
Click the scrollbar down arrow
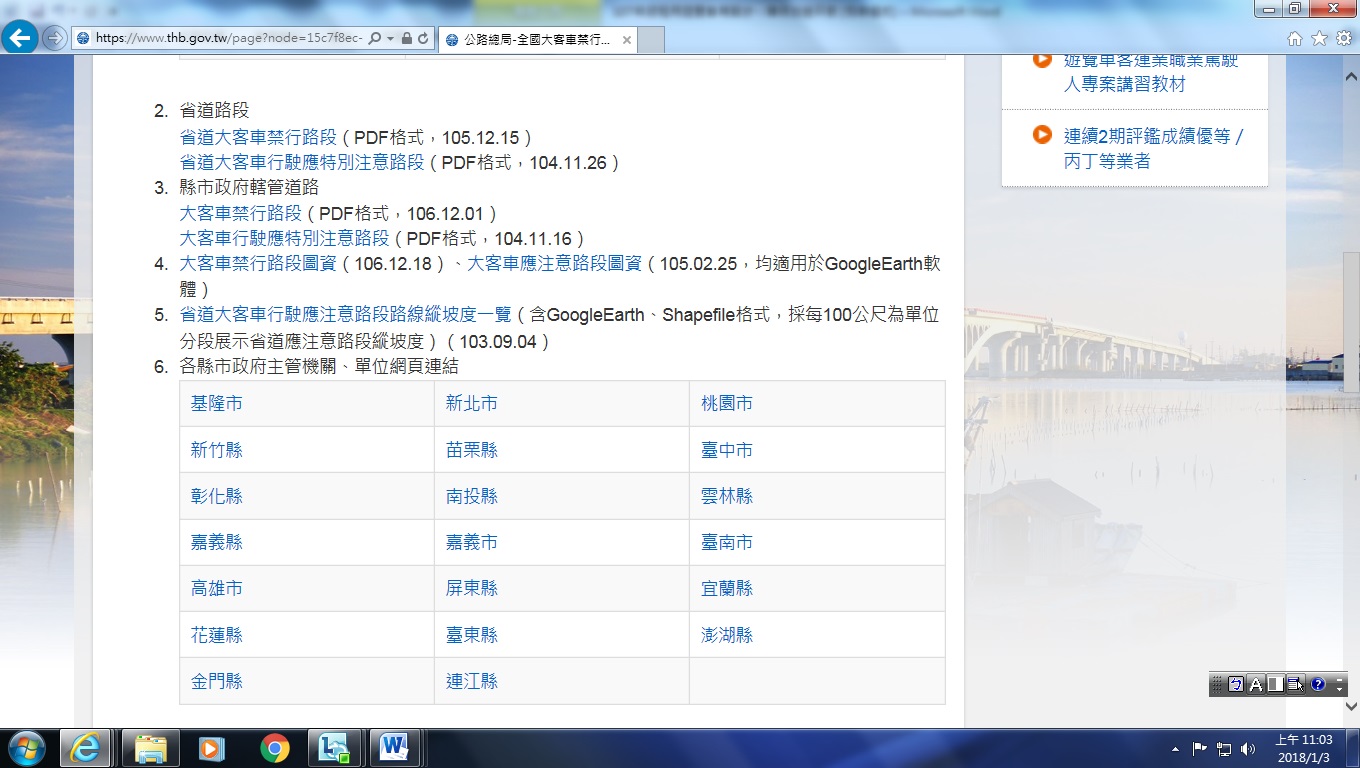pos(1351,706)
